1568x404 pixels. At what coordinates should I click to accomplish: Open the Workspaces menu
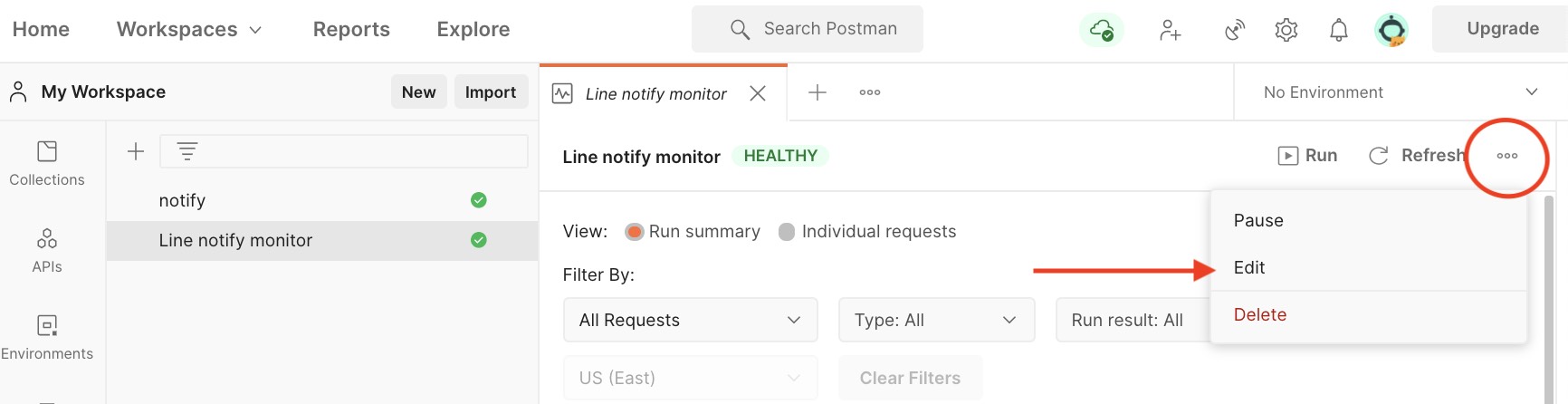tap(189, 29)
